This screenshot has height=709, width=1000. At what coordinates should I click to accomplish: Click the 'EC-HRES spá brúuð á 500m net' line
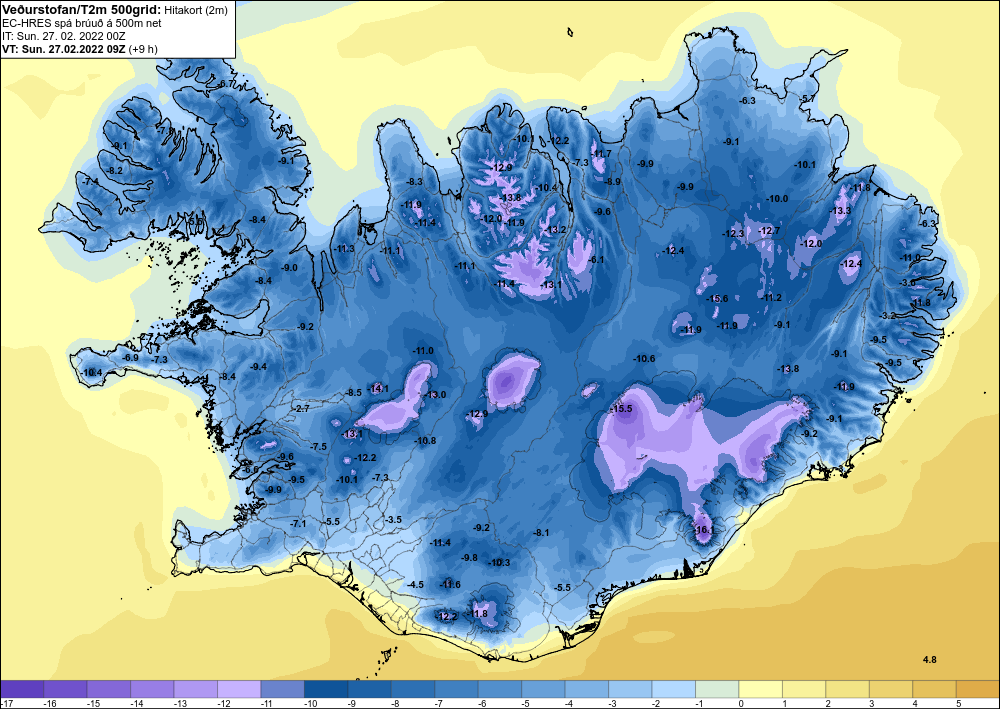tap(82, 23)
